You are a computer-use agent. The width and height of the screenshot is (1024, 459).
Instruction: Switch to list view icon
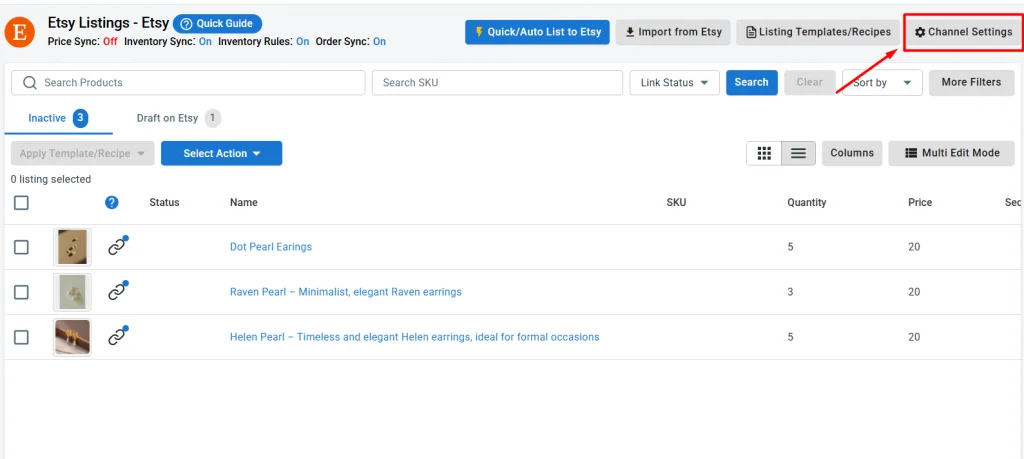798,153
